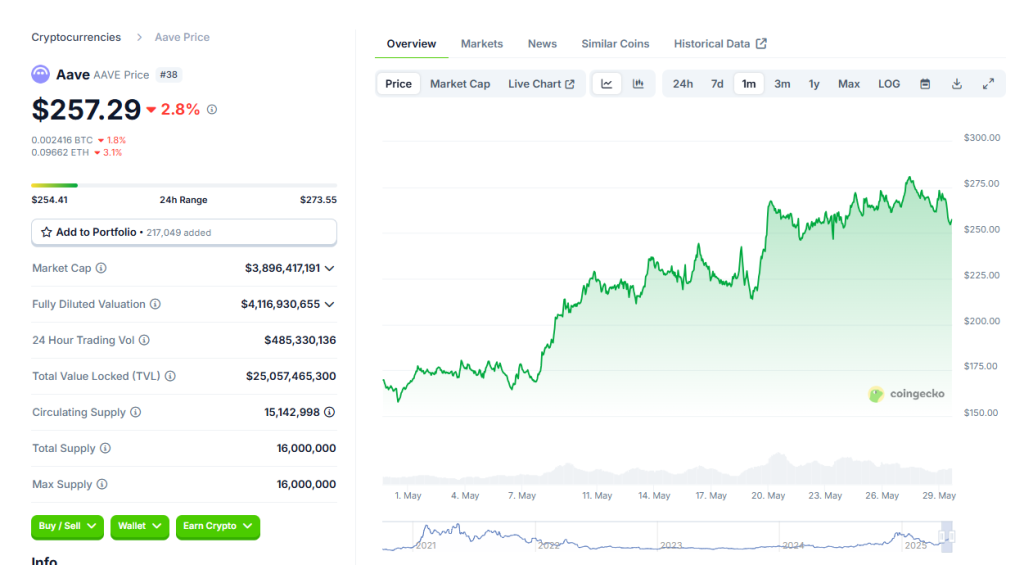Click Aave Price breadcrumb

pyautogui.click(x=182, y=37)
